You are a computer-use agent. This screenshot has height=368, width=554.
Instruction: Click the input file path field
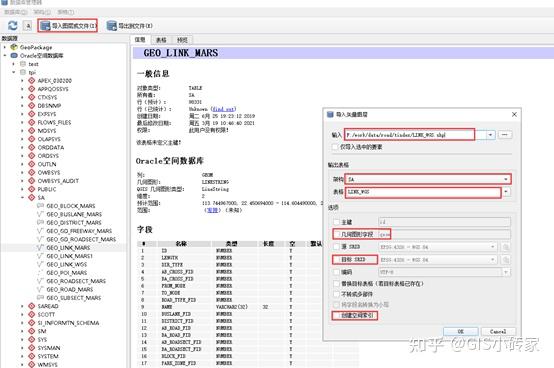pyautogui.click(x=409, y=135)
